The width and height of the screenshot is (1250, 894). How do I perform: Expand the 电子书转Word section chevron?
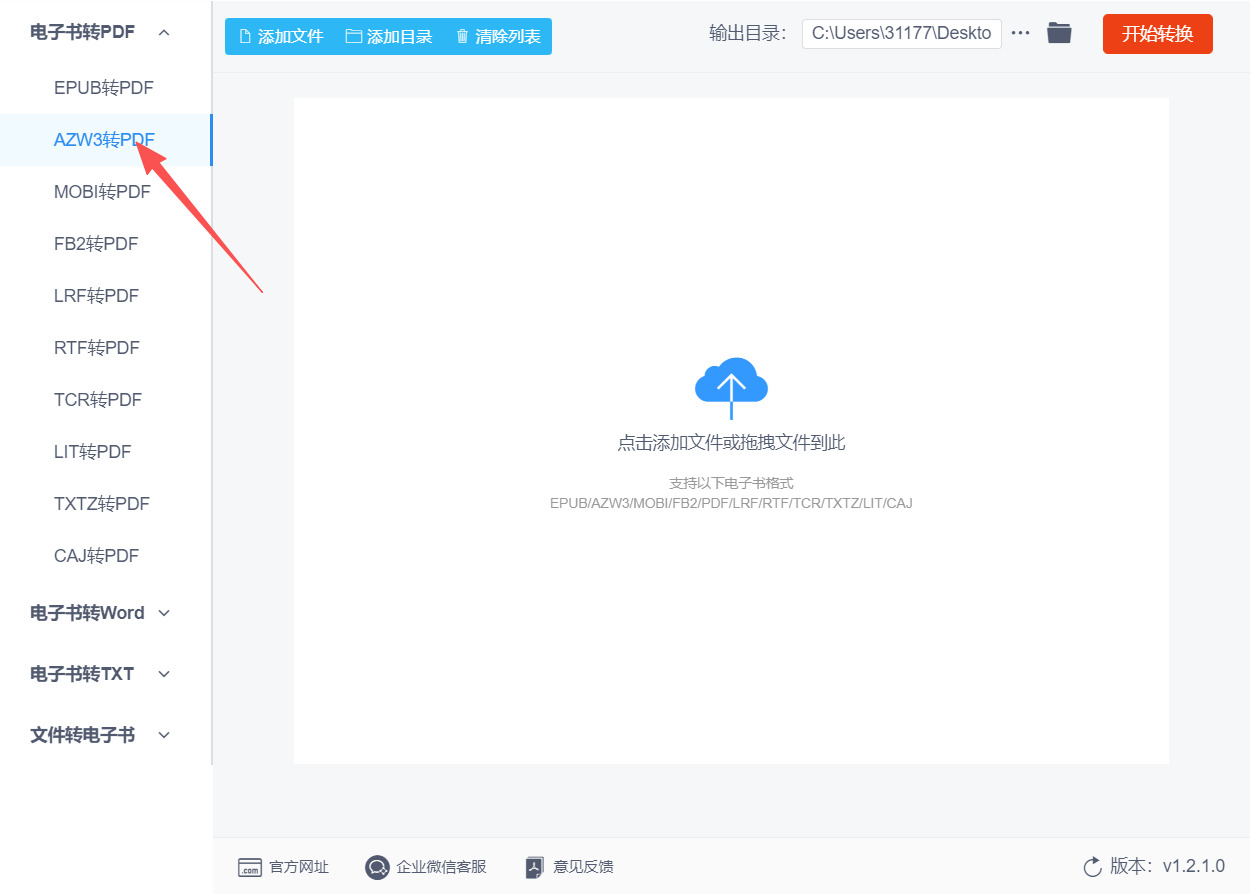pos(165,613)
